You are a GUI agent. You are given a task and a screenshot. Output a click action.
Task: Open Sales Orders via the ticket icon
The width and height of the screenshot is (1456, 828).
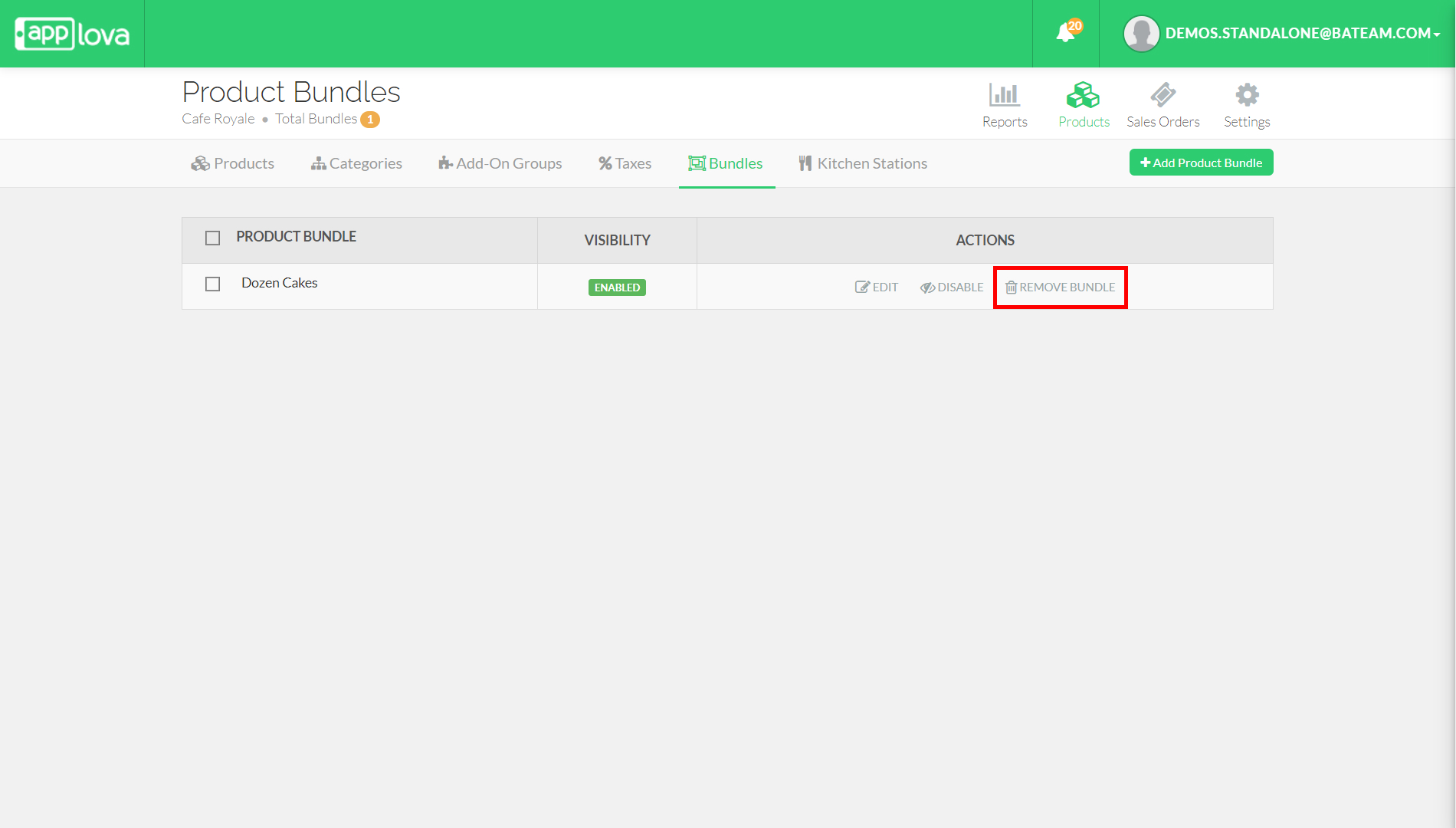tap(1163, 95)
